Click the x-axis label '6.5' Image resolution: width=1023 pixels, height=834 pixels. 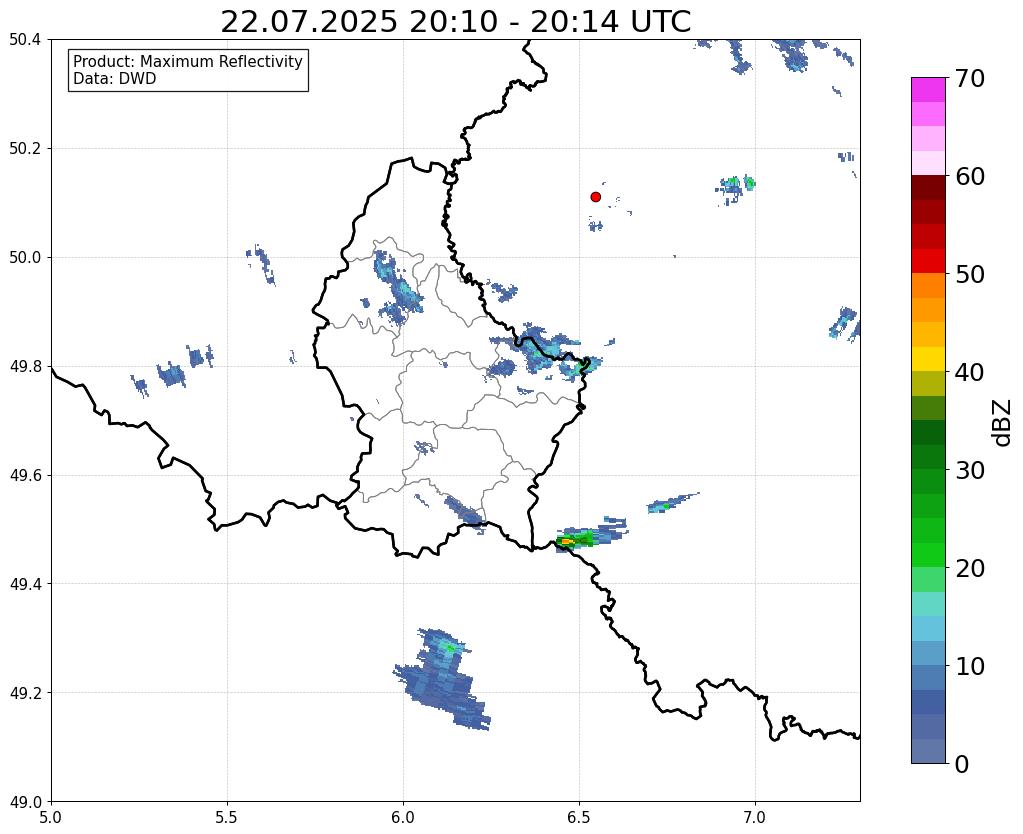point(579,817)
